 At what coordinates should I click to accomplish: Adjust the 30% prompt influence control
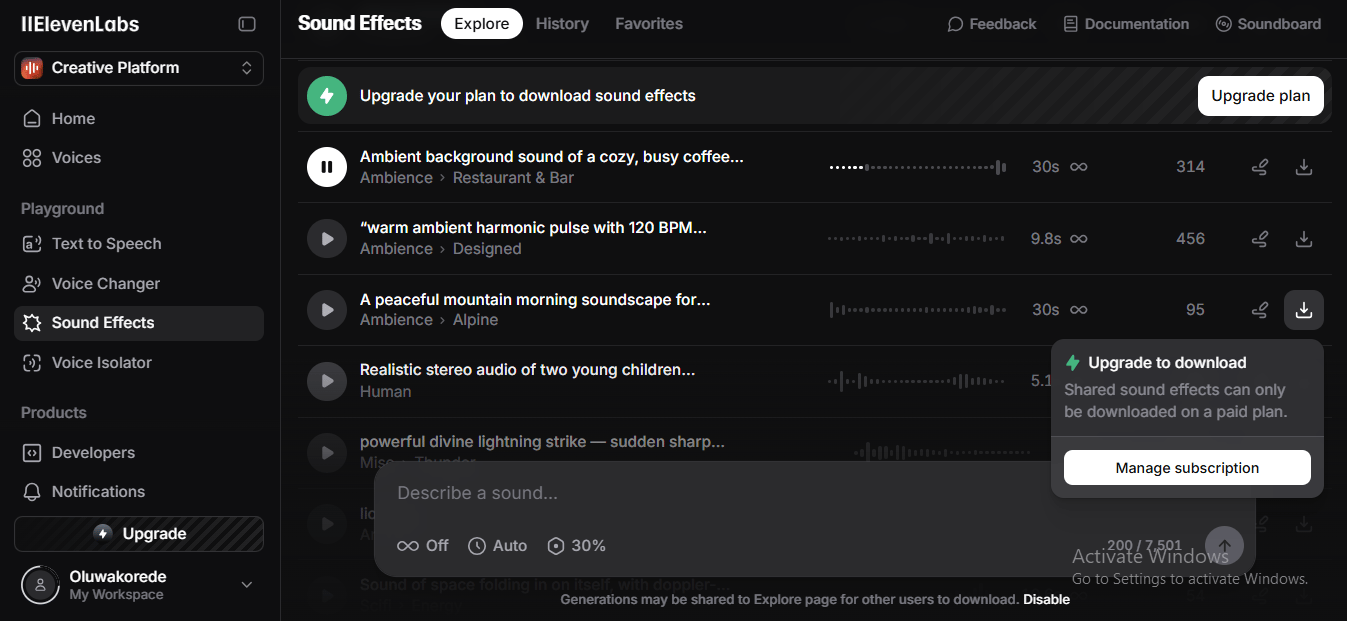(577, 546)
